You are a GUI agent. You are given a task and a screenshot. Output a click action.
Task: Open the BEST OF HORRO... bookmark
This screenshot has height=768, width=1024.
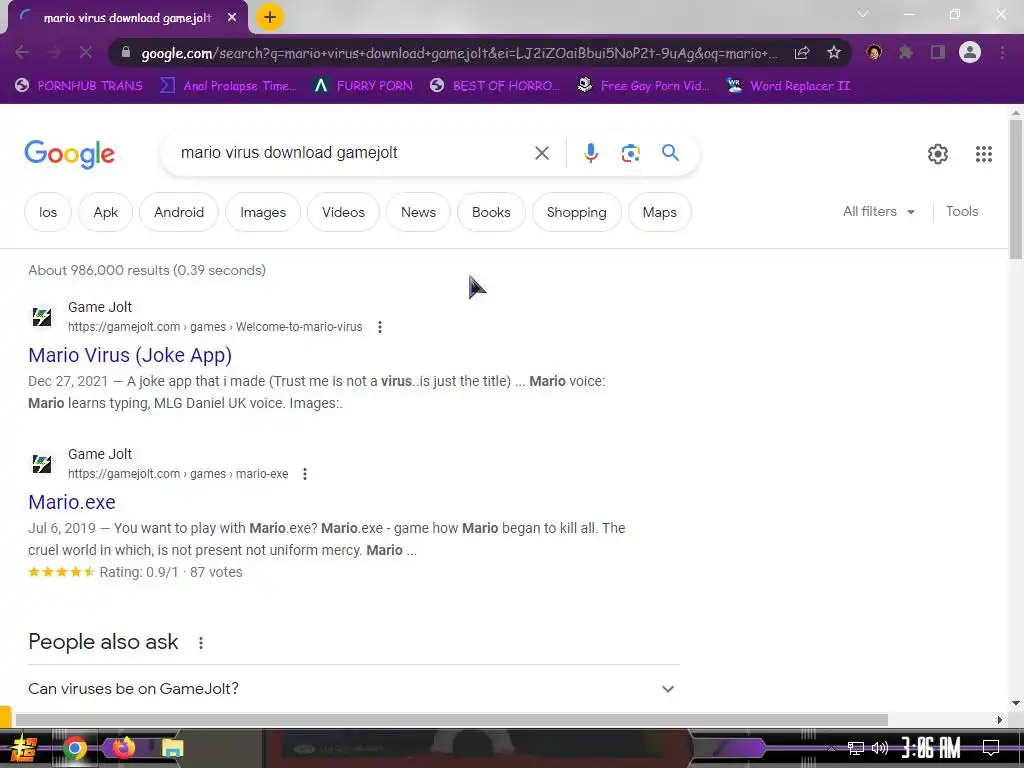(495, 86)
